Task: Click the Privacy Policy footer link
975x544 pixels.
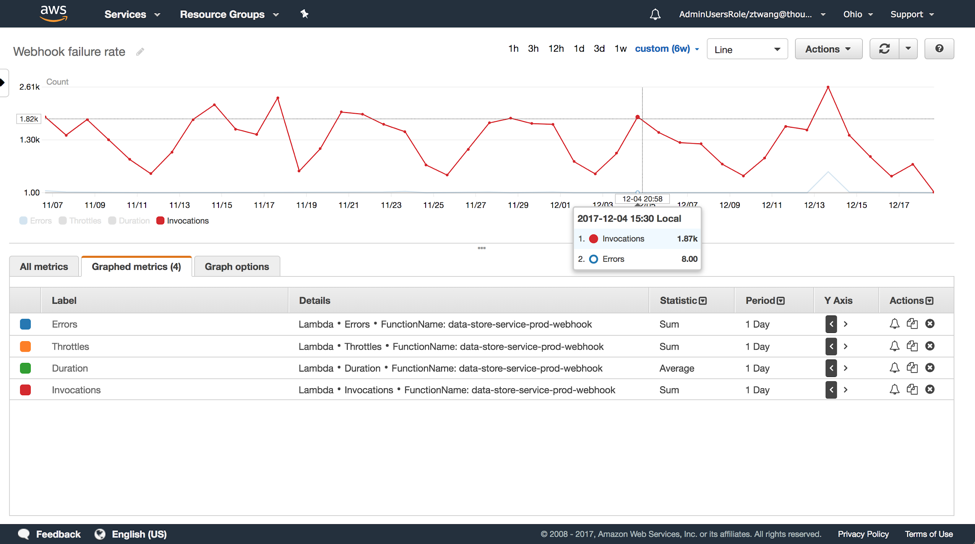Action: pos(863,534)
